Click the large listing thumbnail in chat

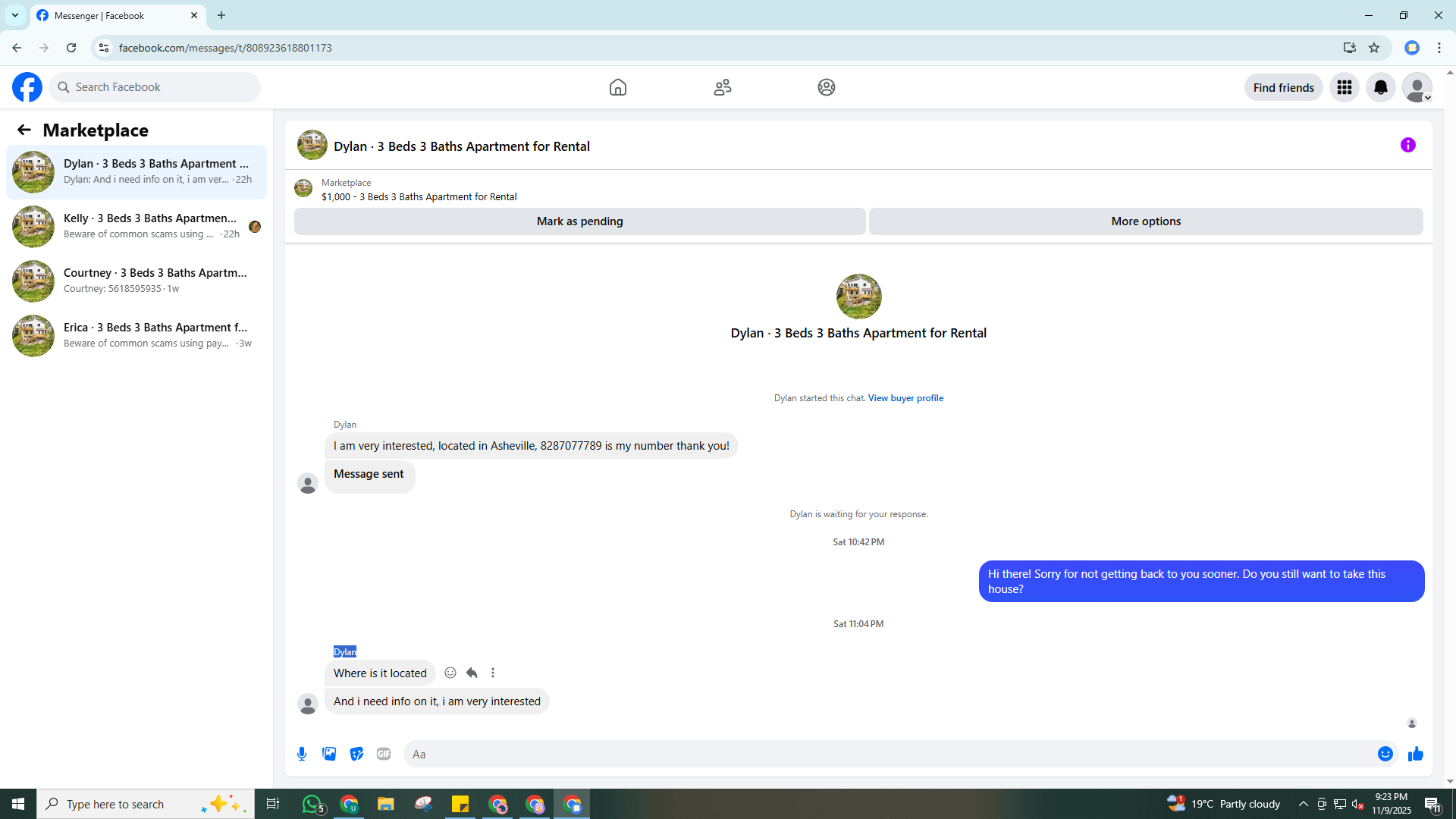click(858, 296)
